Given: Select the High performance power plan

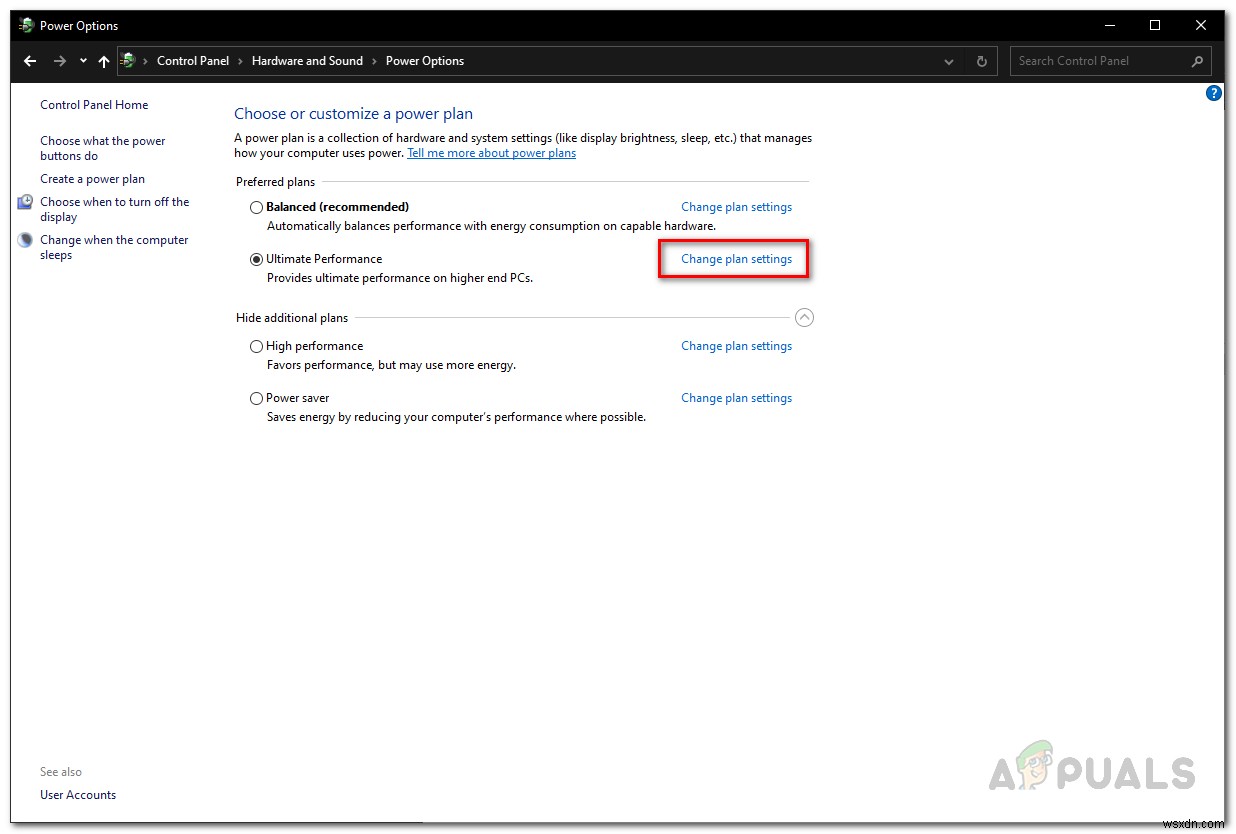Looking at the screenshot, I should pyautogui.click(x=256, y=346).
